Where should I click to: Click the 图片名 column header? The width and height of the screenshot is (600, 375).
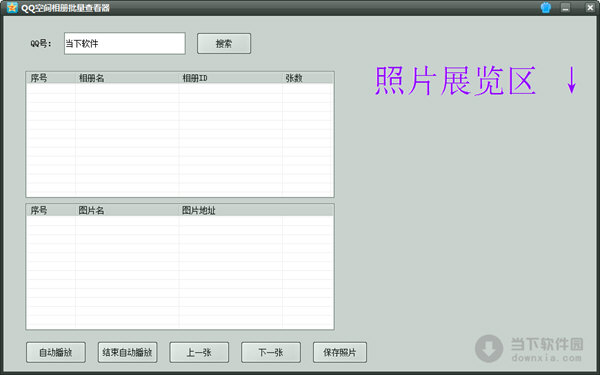[x=127, y=210]
